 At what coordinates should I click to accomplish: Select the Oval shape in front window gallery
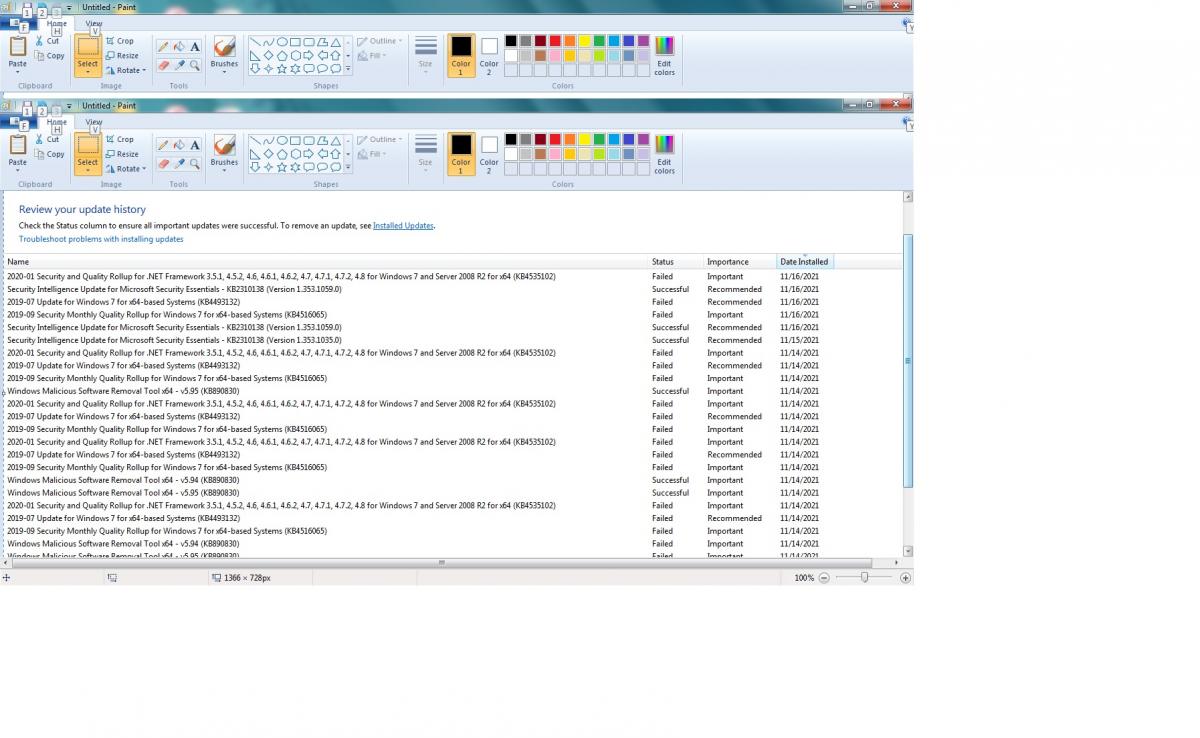[x=282, y=140]
